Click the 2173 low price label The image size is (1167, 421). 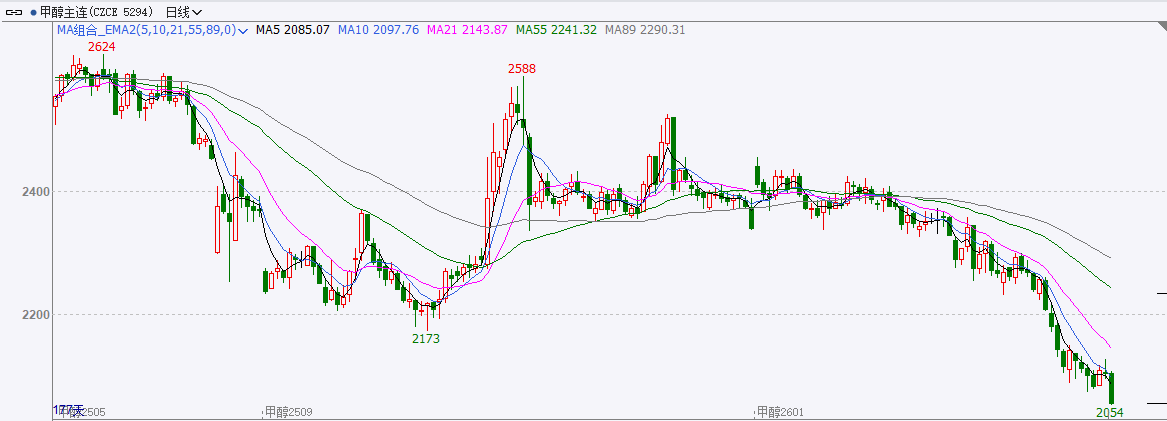point(426,339)
